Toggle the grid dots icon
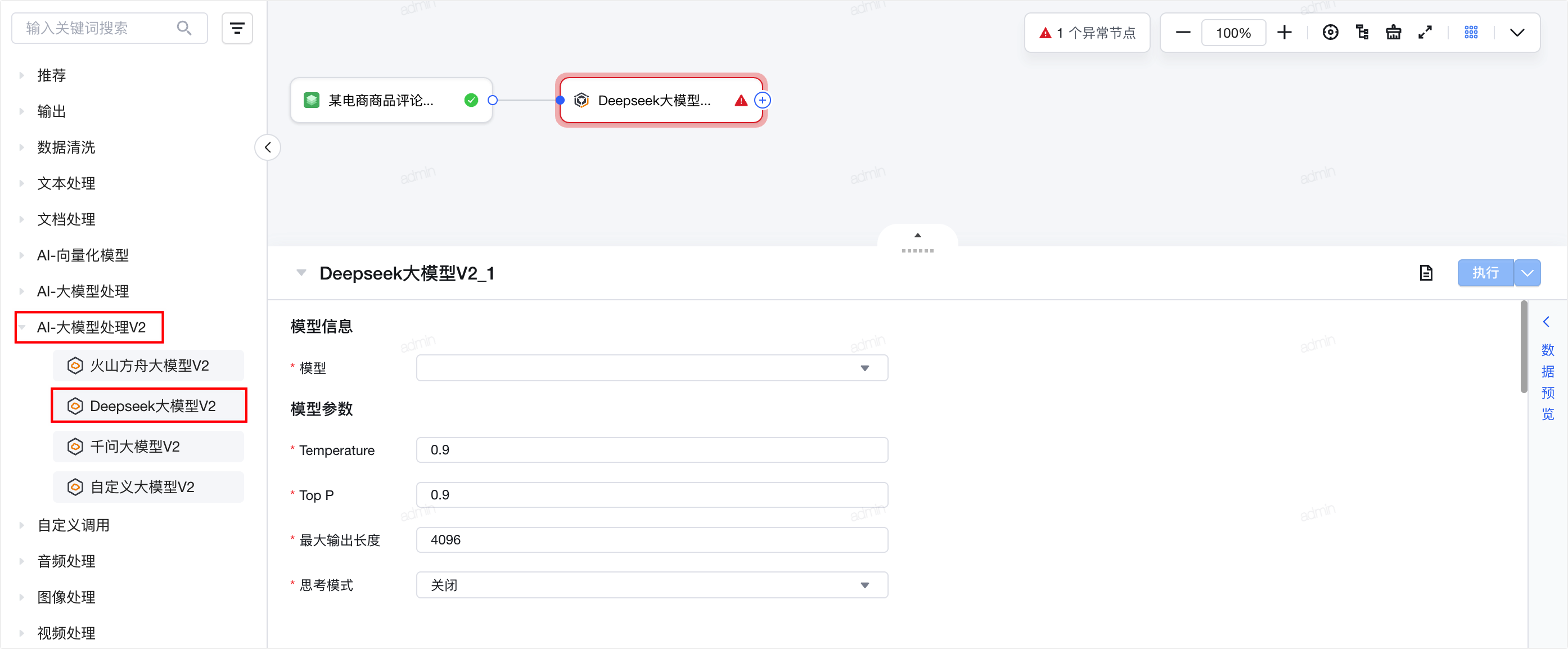The width and height of the screenshot is (1568, 649). [x=1471, y=32]
